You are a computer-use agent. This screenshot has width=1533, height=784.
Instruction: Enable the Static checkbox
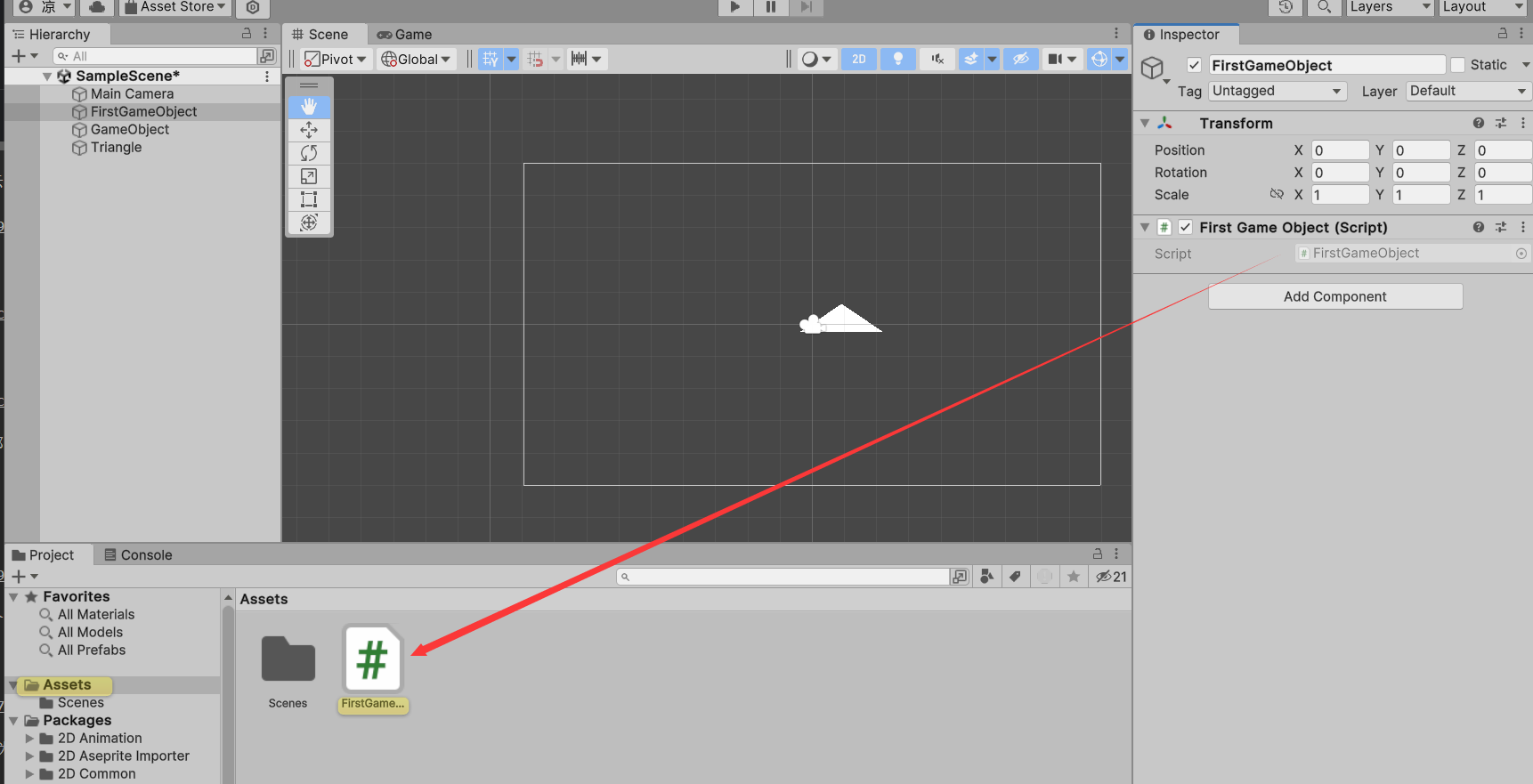[x=1457, y=65]
